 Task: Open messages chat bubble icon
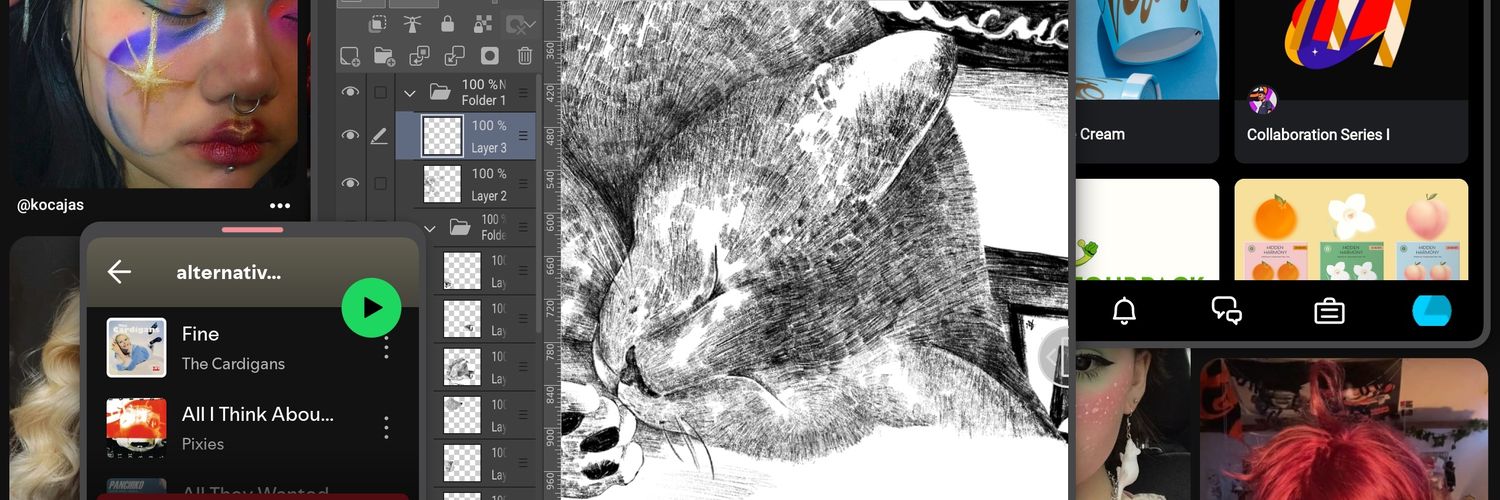(1227, 311)
